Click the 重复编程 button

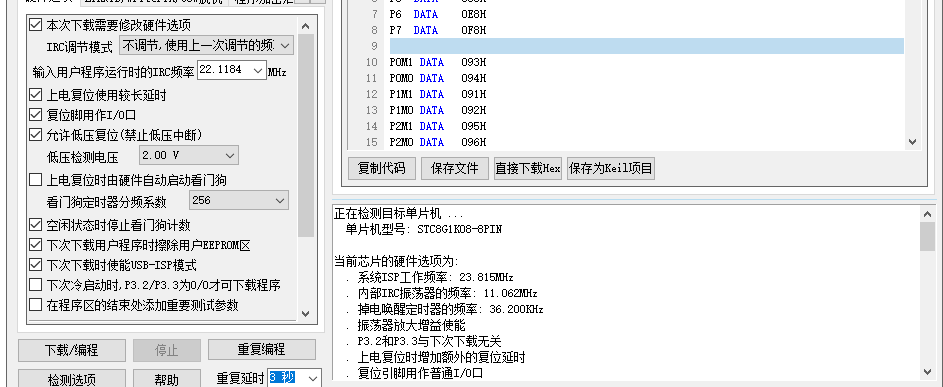[x=262, y=350]
